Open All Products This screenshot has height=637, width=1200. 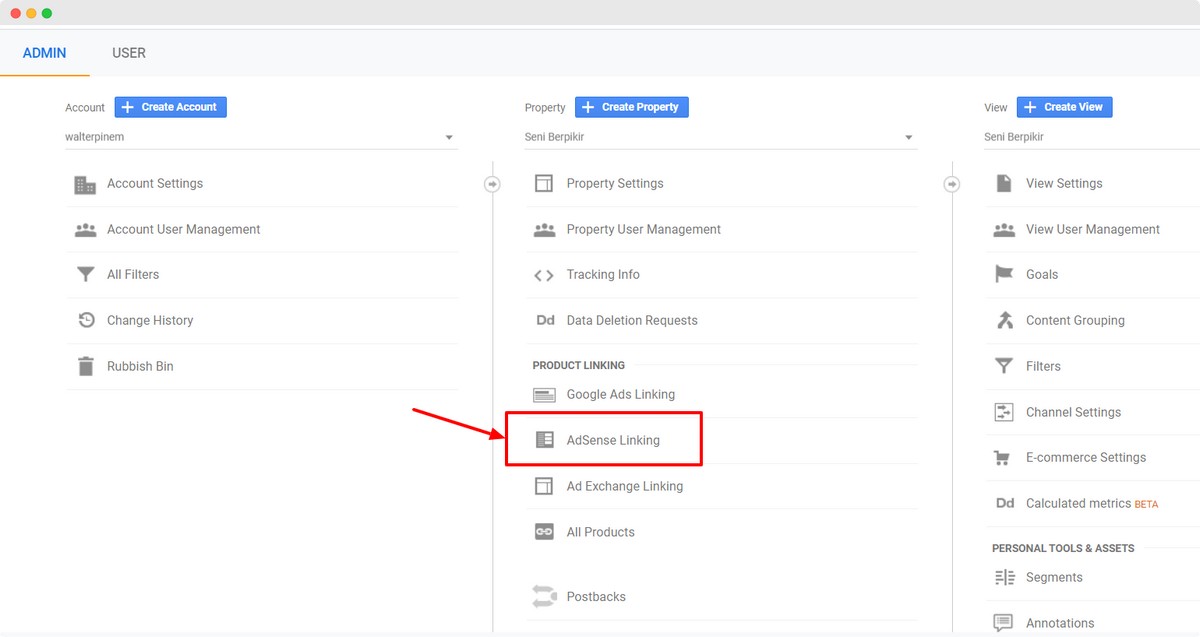601,532
